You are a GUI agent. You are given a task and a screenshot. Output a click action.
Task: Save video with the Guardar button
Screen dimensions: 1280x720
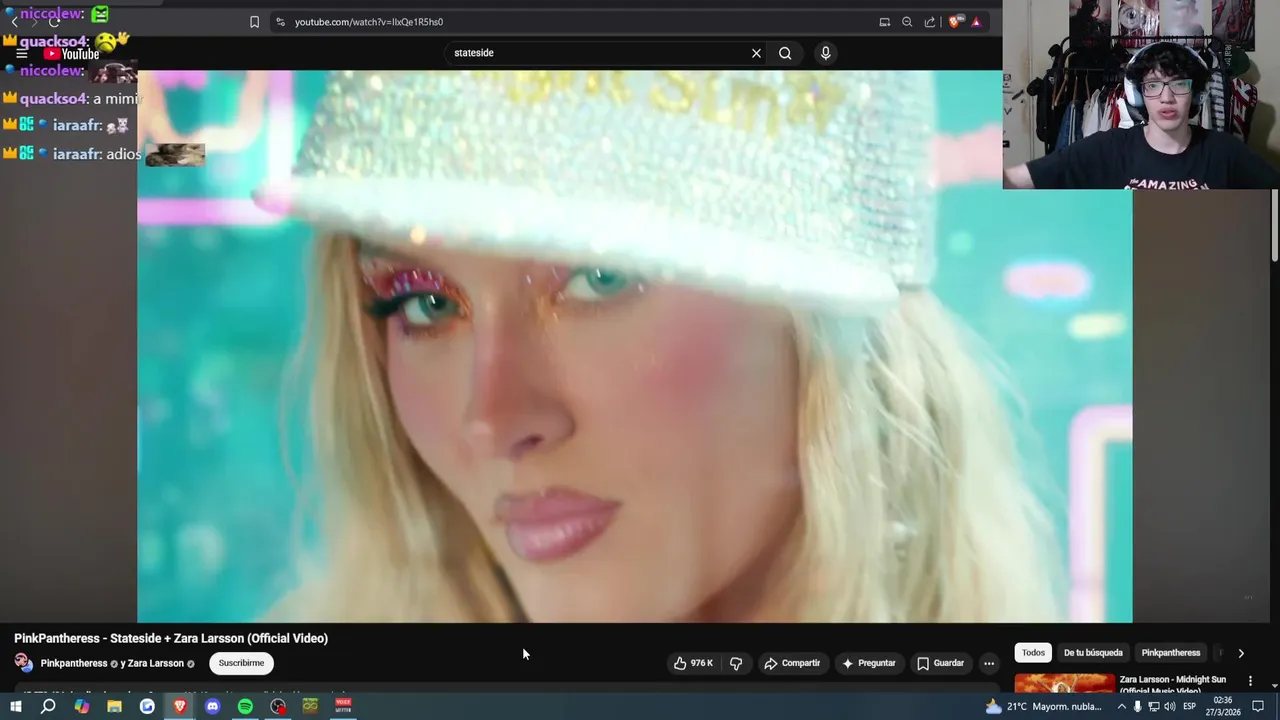click(940, 663)
